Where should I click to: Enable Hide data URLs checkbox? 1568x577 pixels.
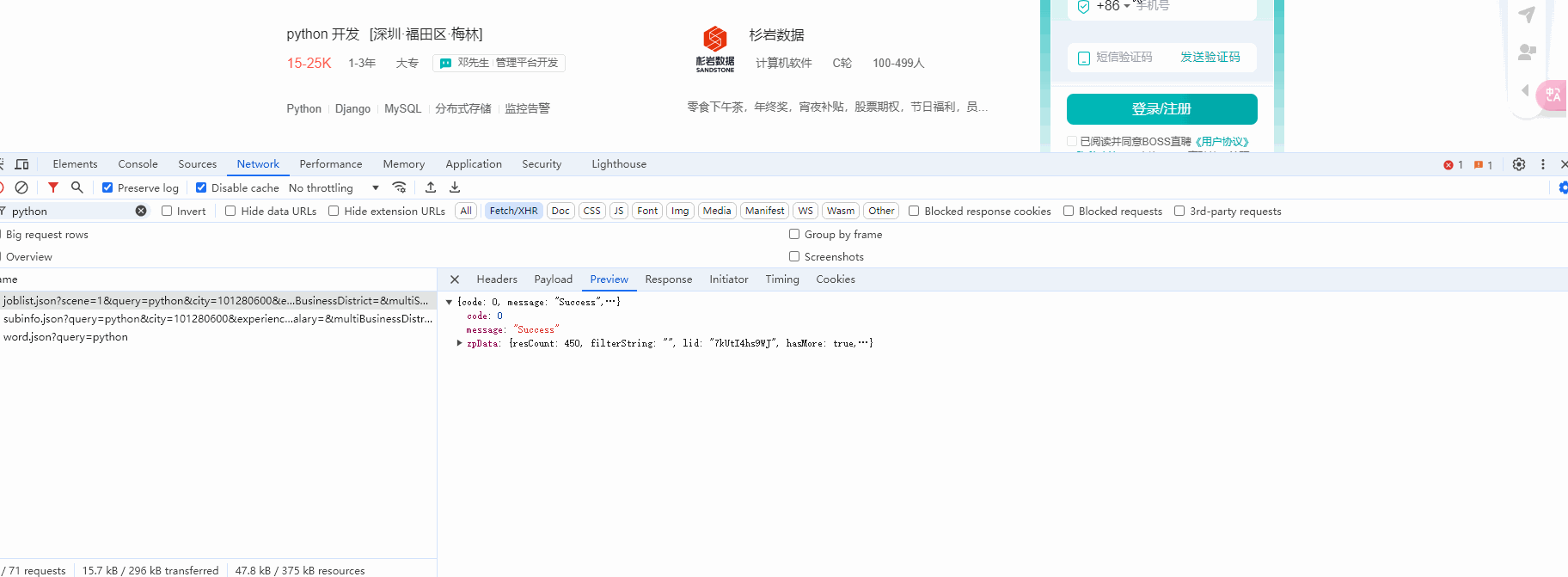click(230, 211)
